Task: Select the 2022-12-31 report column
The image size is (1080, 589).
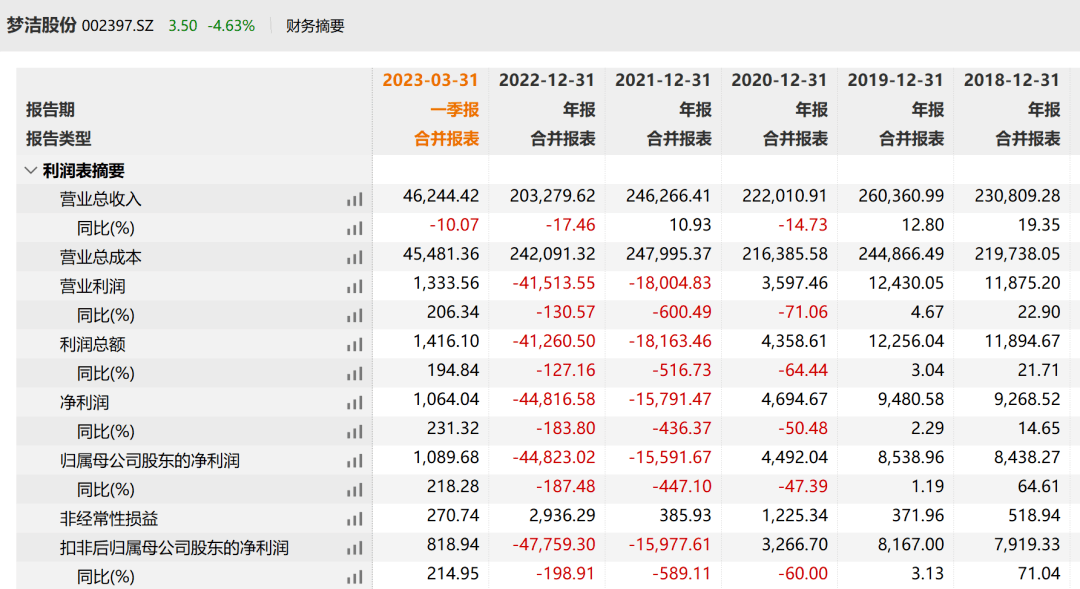Action: [547, 80]
